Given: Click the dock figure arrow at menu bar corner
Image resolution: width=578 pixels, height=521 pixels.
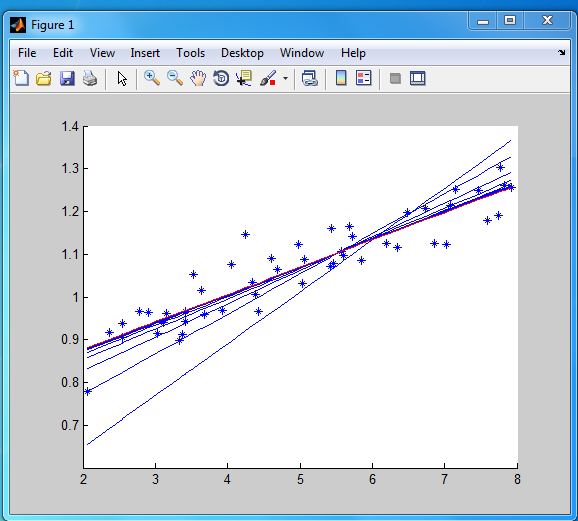Looking at the screenshot, I should pos(561,53).
